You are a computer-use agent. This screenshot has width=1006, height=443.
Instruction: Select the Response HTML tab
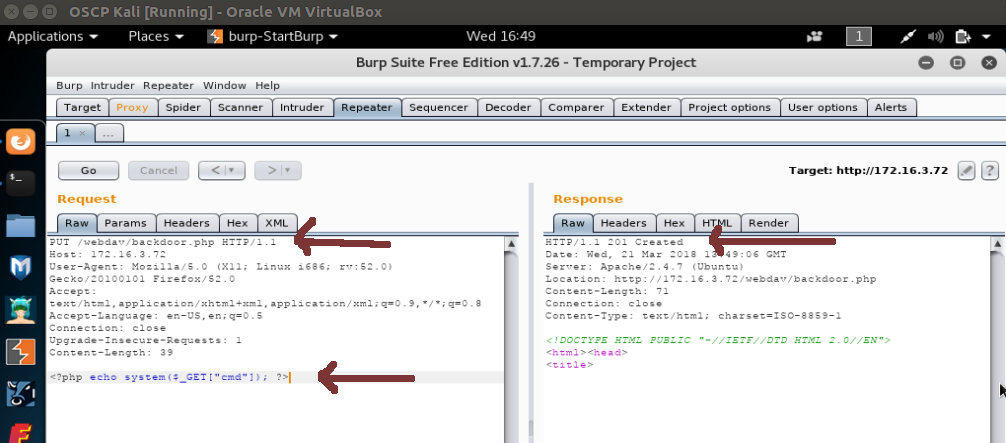click(x=717, y=223)
